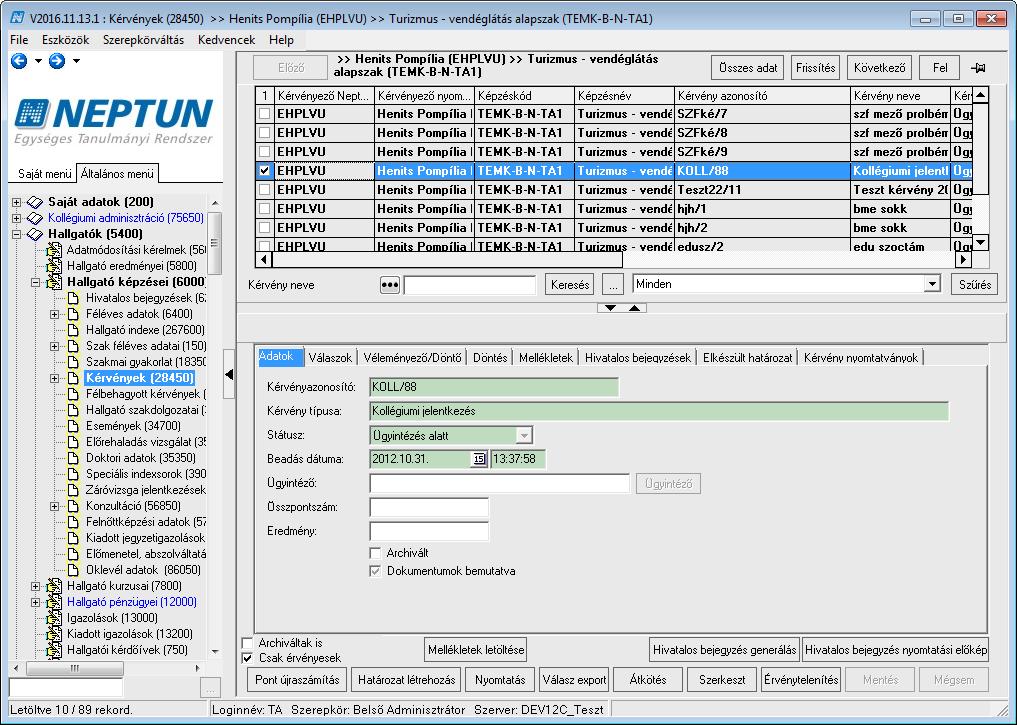Open the Kedvencek menu

coord(226,40)
